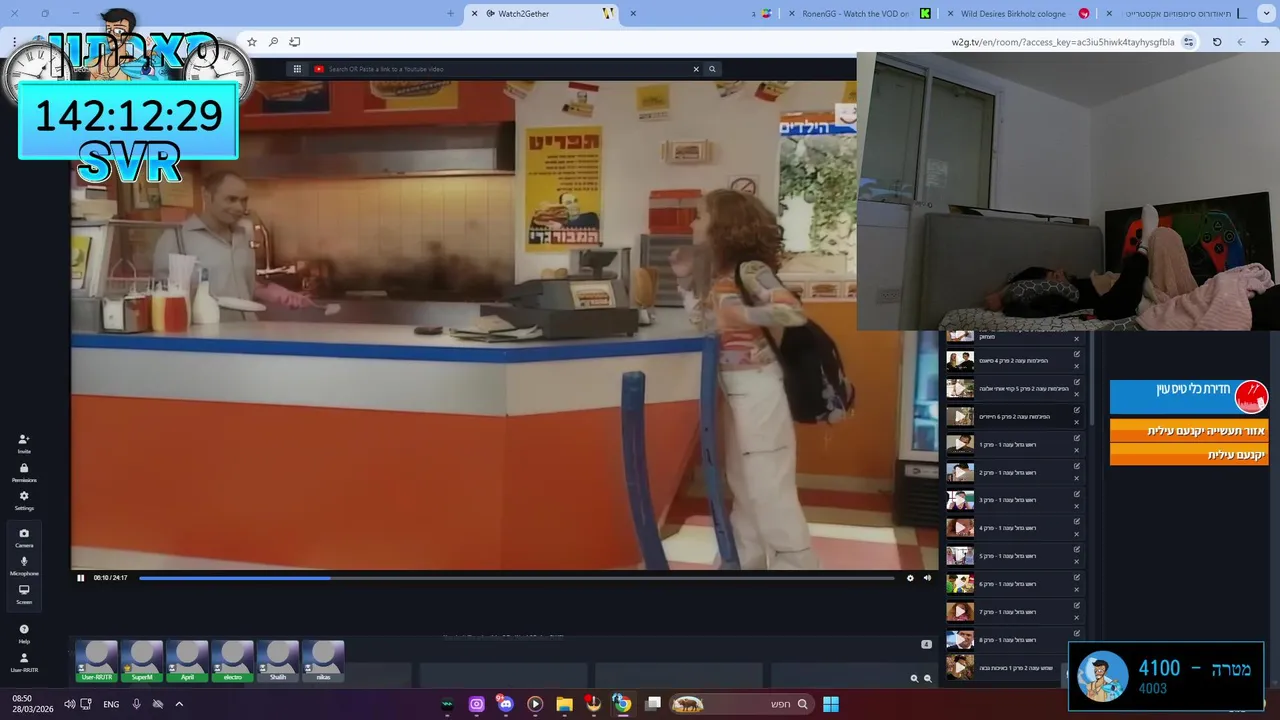
Task: Open the video player settings gear
Action: tap(910, 578)
